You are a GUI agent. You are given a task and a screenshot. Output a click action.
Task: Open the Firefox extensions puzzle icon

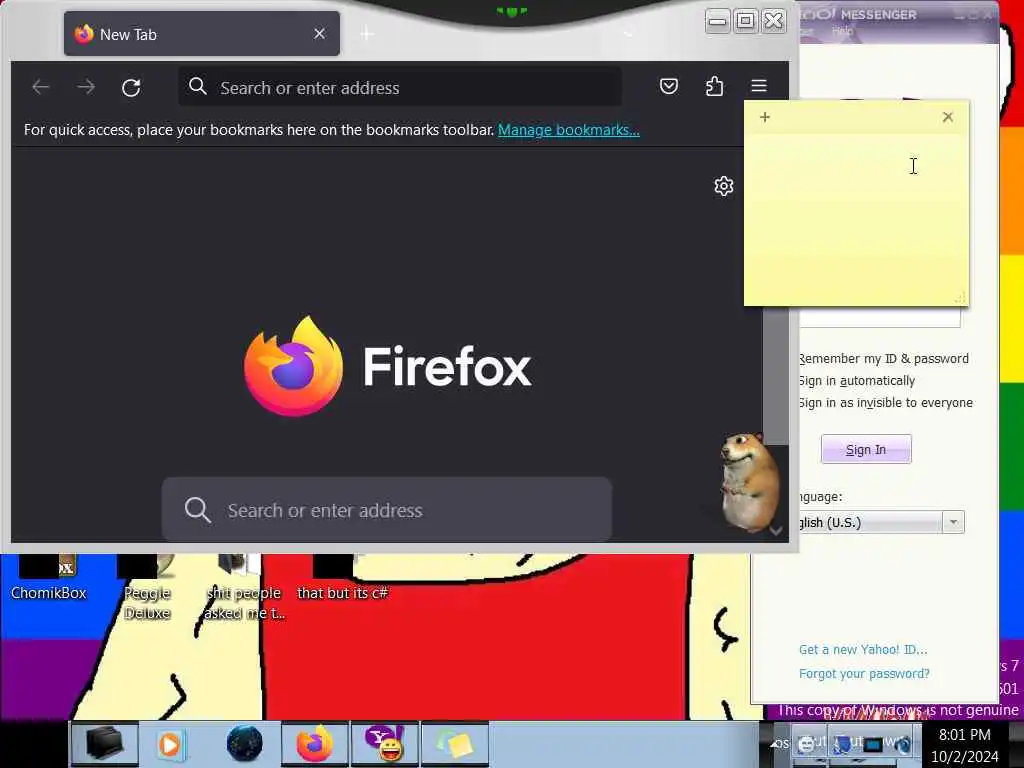click(x=714, y=86)
